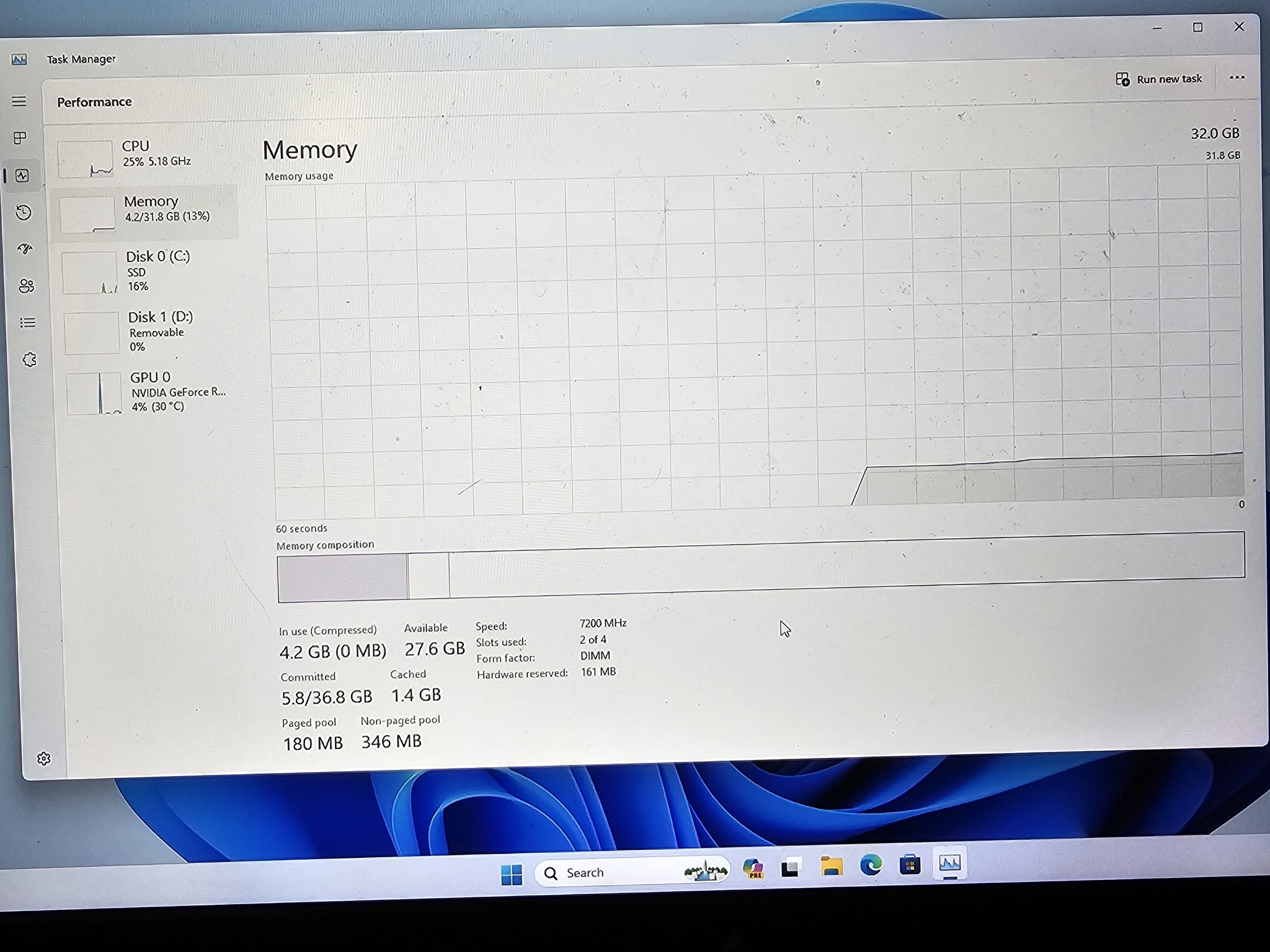This screenshot has width=1270, height=952.
Task: Open the Users page icon
Action: (x=25, y=286)
